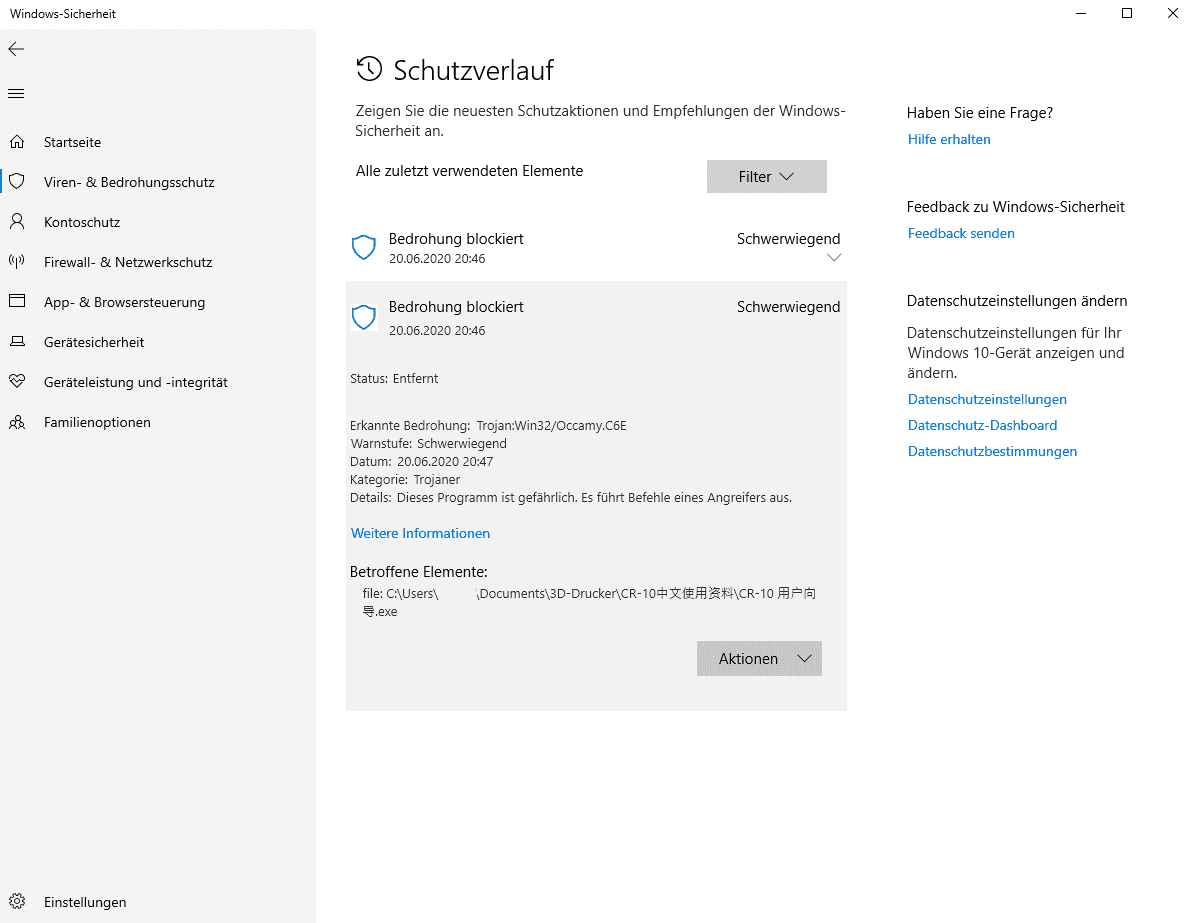Screen dimensions: 1192x923
Task: Click the shield icon for Viren- & Bedrohungsschutz
Action: point(17,181)
